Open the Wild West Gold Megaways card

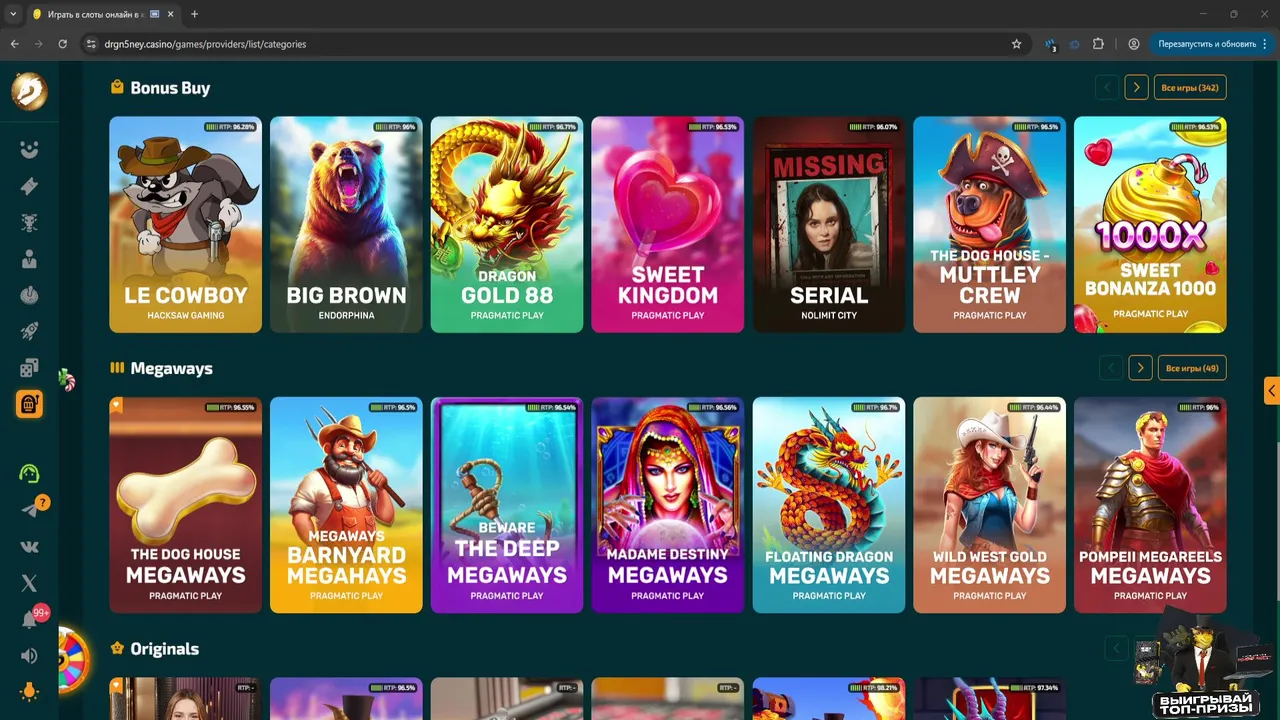pyautogui.click(x=989, y=505)
